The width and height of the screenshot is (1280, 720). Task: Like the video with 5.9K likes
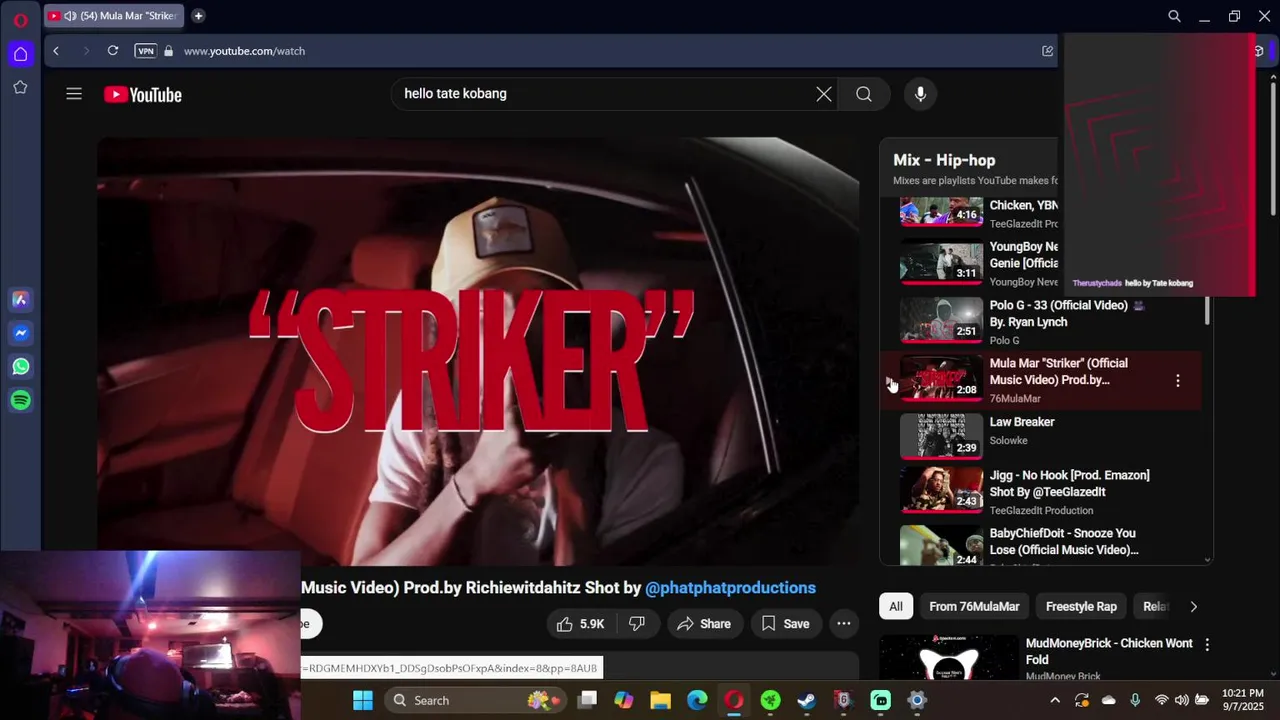click(x=581, y=624)
